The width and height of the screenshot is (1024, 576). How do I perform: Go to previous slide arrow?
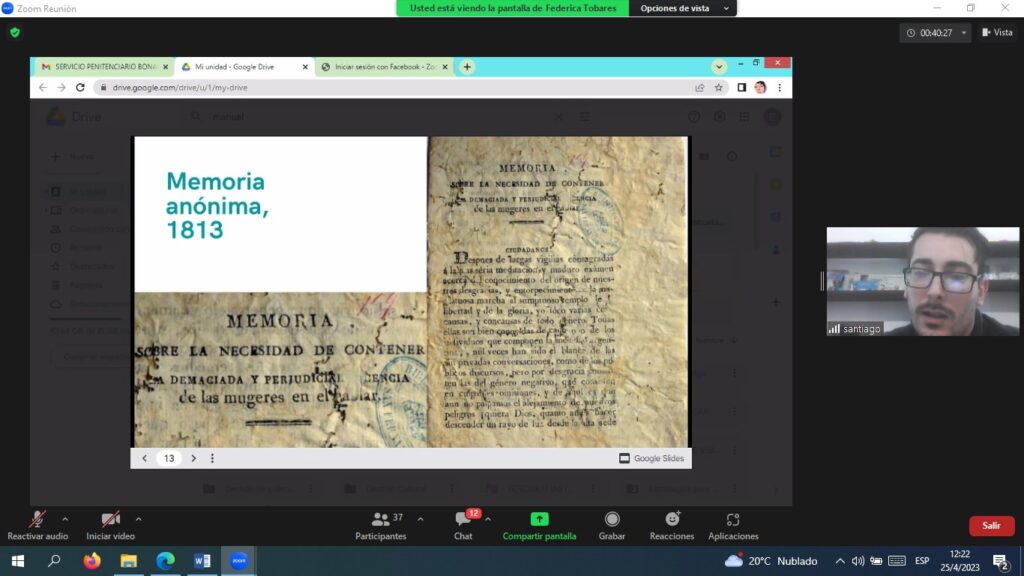pos(144,458)
